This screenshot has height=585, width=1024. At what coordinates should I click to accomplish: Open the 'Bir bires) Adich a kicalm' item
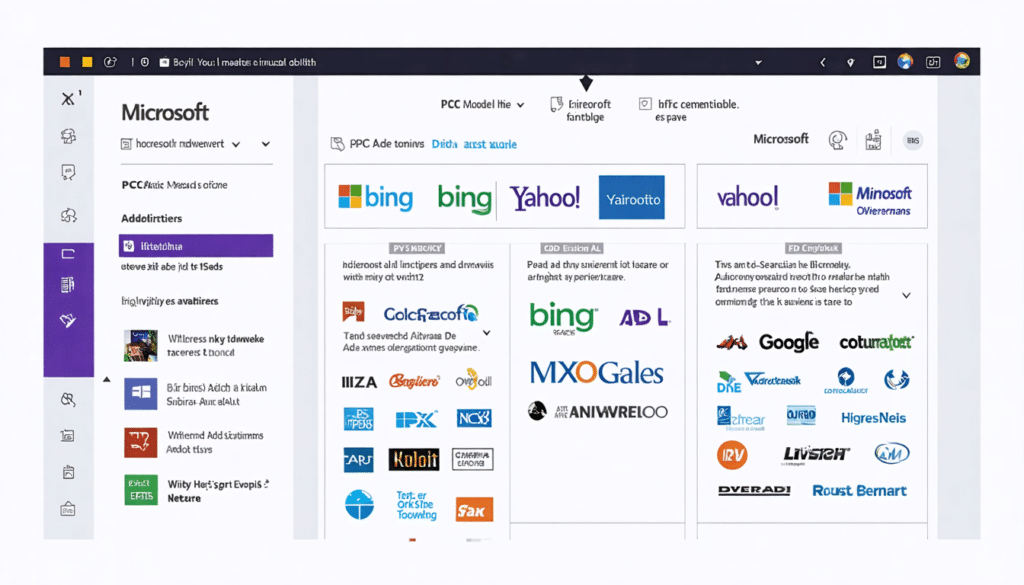coord(196,394)
